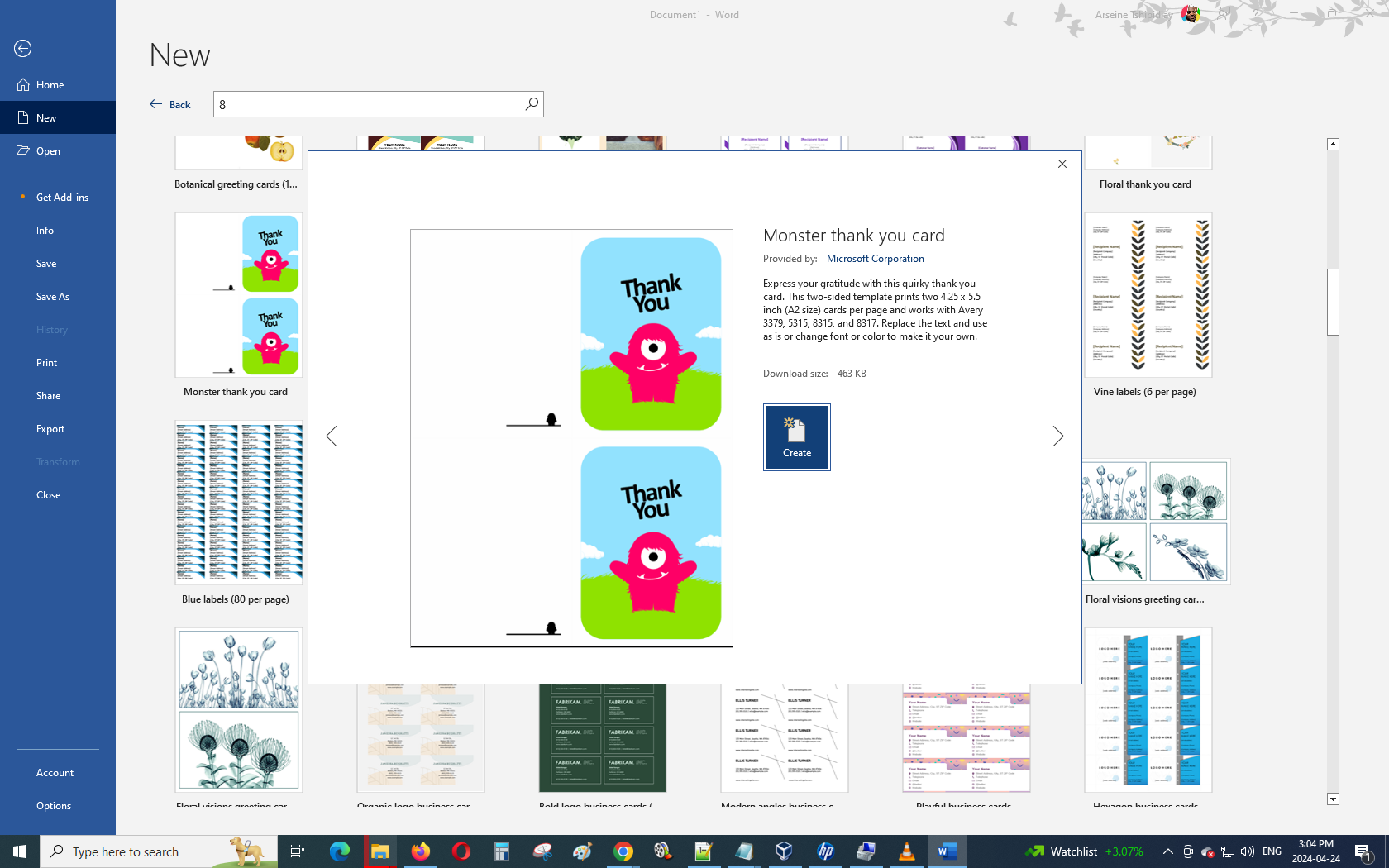Image resolution: width=1389 pixels, height=868 pixels.
Task: Click the back arrow circle icon
Action: point(23,49)
